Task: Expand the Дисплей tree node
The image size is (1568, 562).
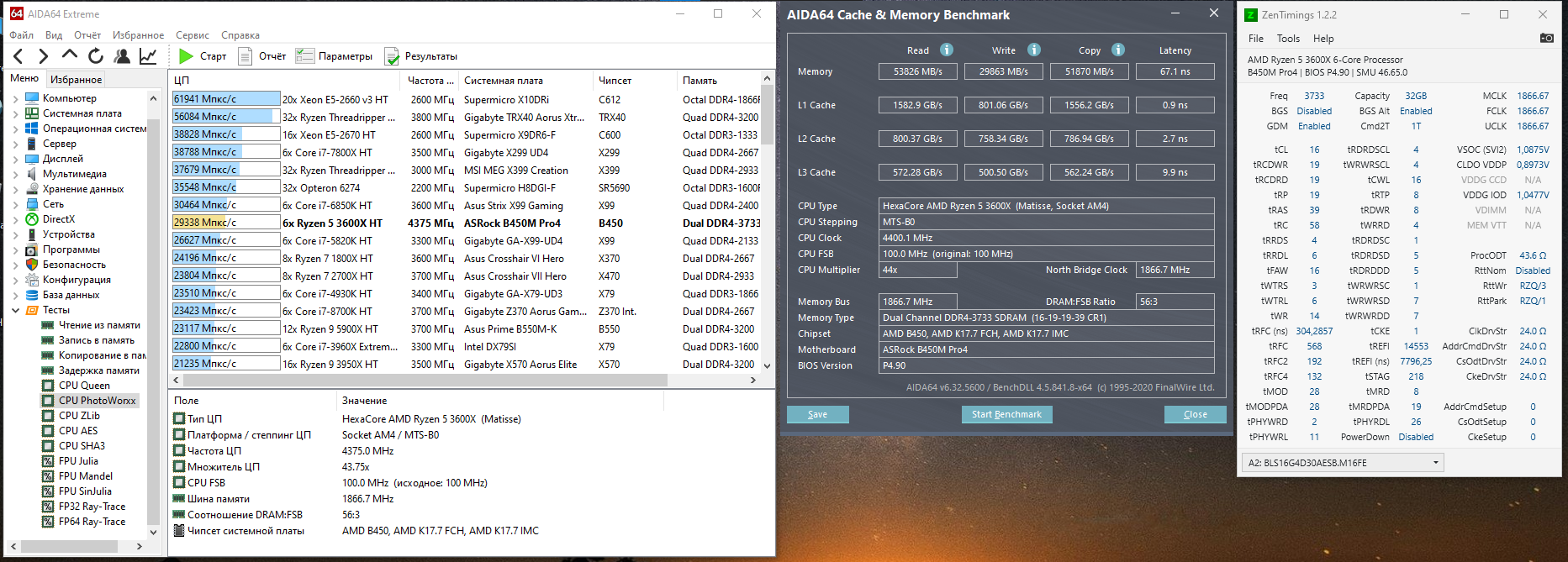Action: click(x=15, y=159)
